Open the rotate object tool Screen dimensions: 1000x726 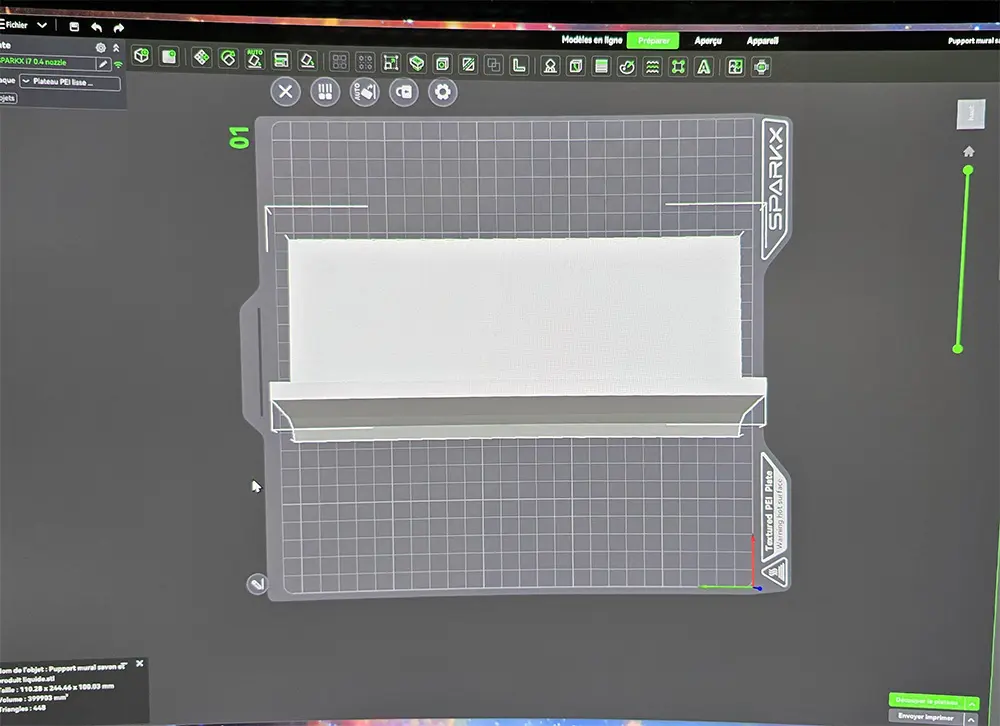(228, 59)
